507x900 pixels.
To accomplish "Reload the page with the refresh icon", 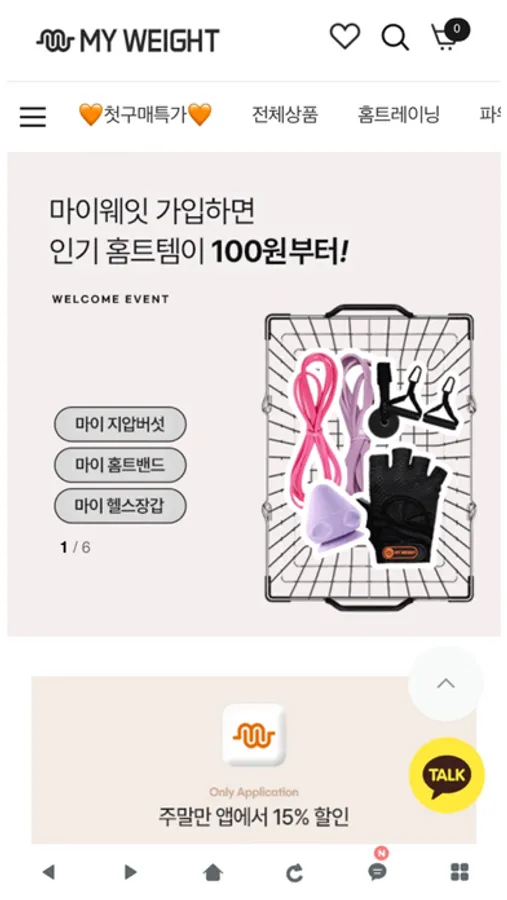I will (295, 873).
